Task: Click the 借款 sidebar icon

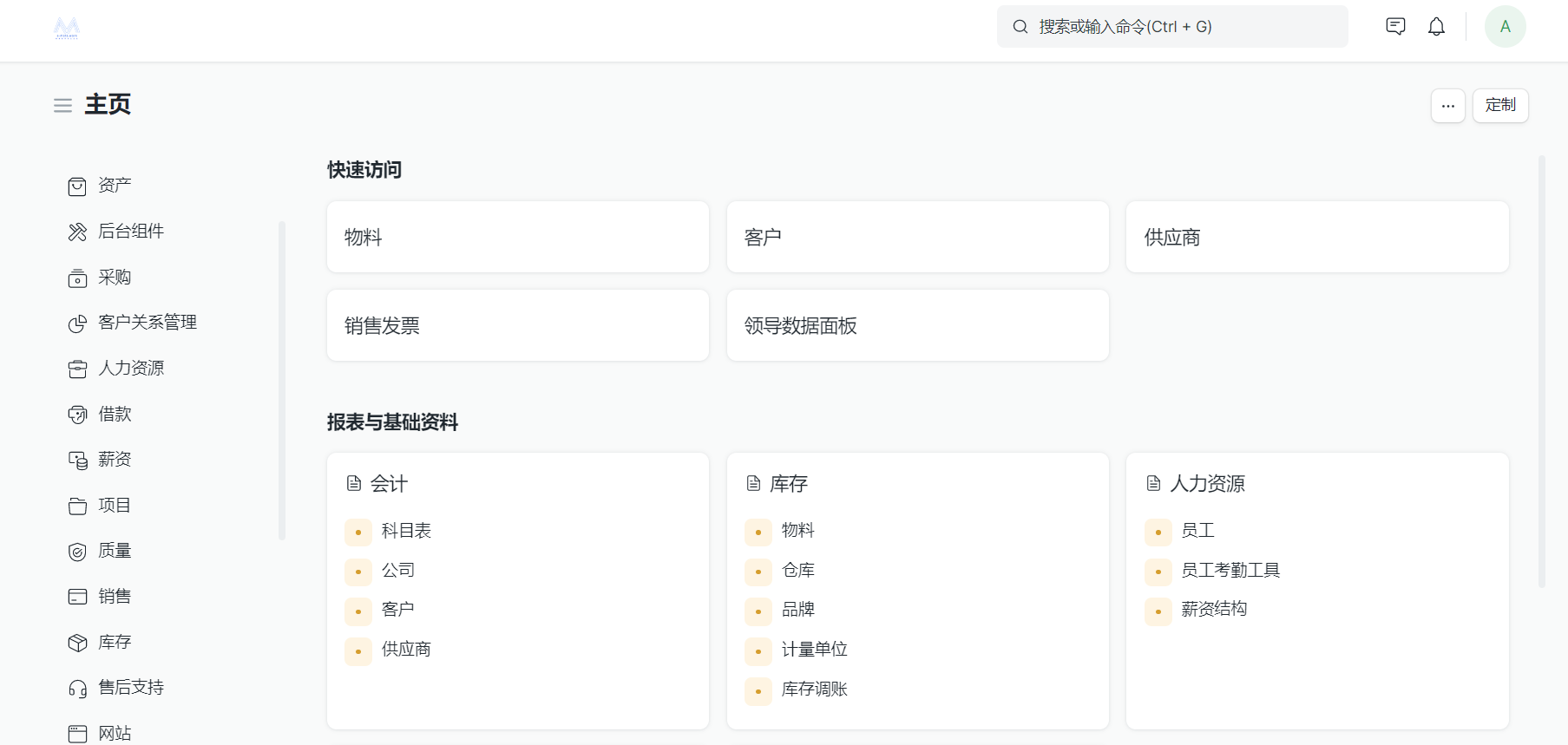Action: (77, 415)
